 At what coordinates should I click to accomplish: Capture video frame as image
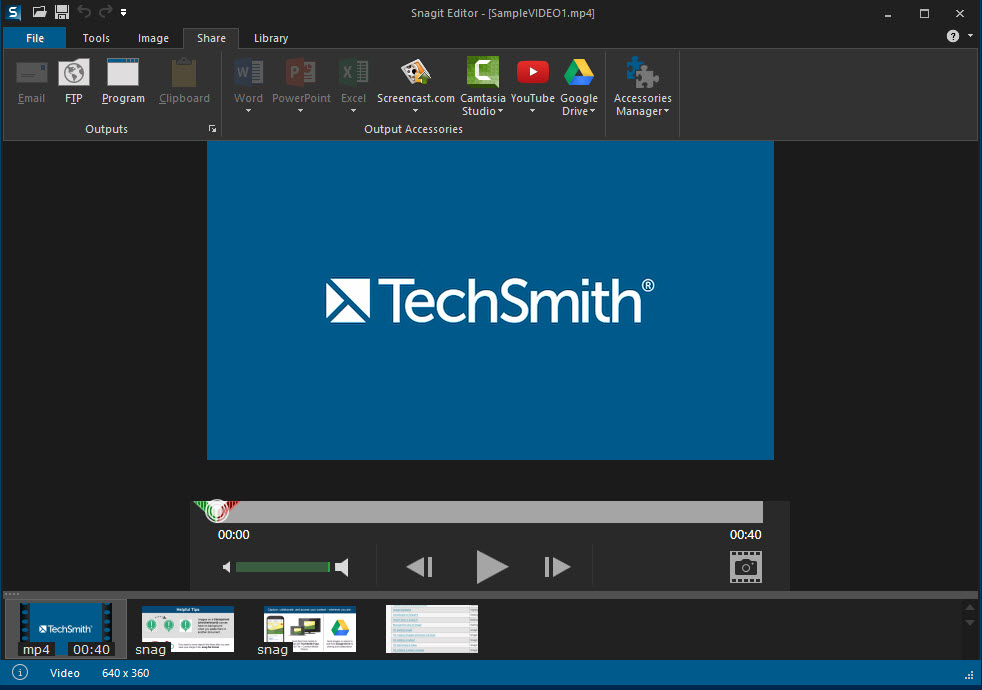click(746, 567)
